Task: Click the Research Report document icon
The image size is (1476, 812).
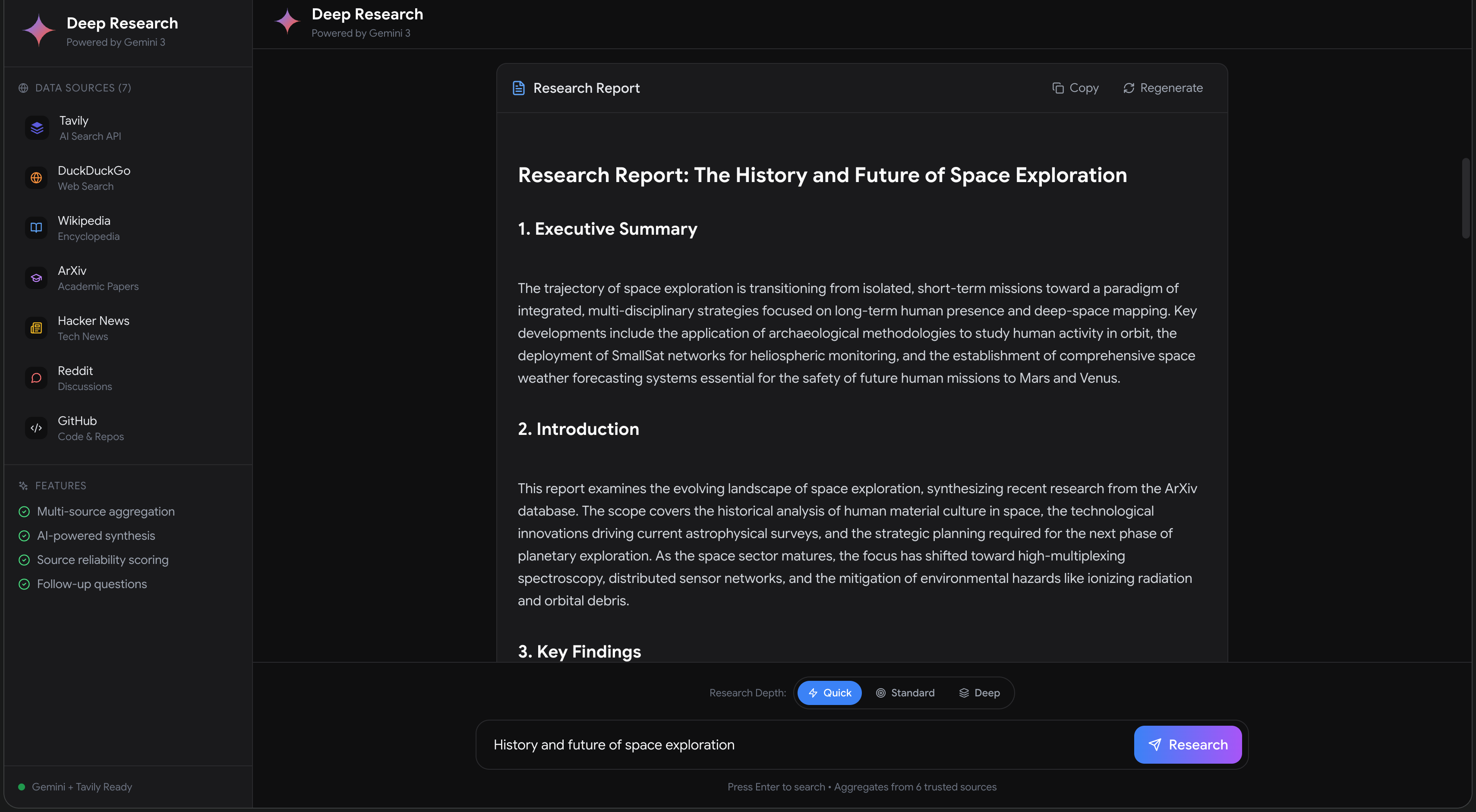Action: (x=519, y=88)
